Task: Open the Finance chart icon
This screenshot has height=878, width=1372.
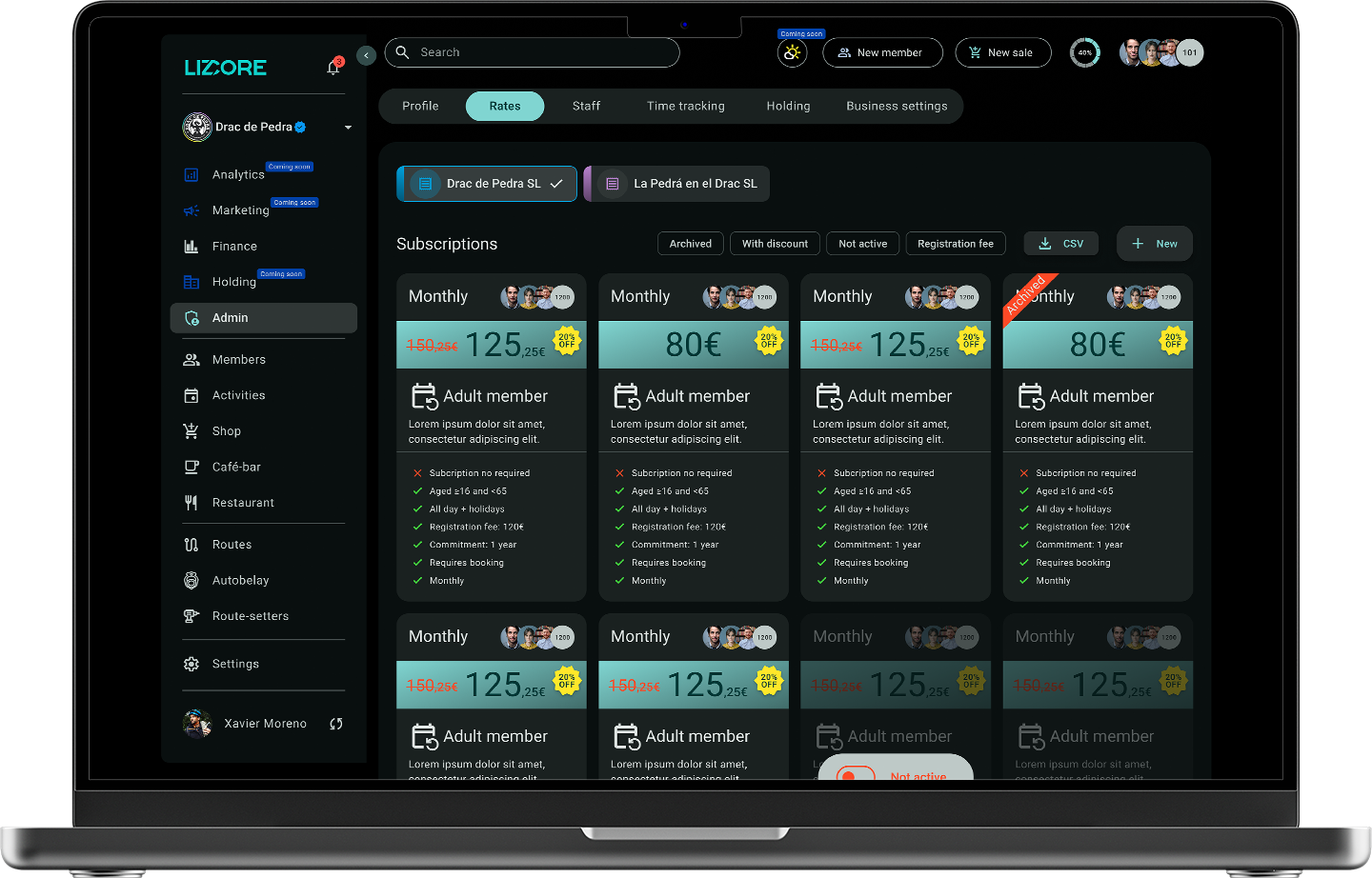Action: pyautogui.click(x=191, y=246)
